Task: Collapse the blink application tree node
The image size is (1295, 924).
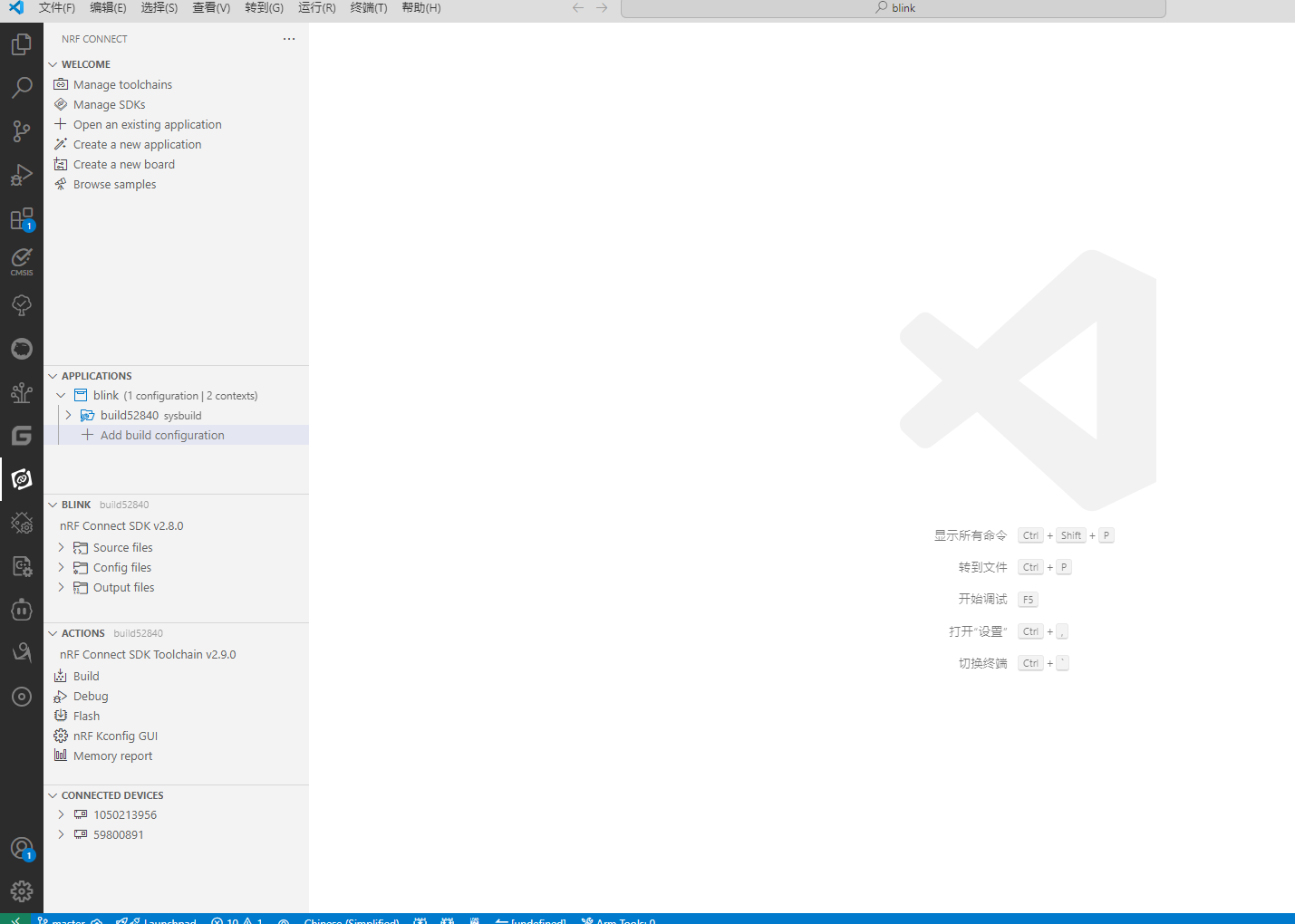Action: (61, 396)
